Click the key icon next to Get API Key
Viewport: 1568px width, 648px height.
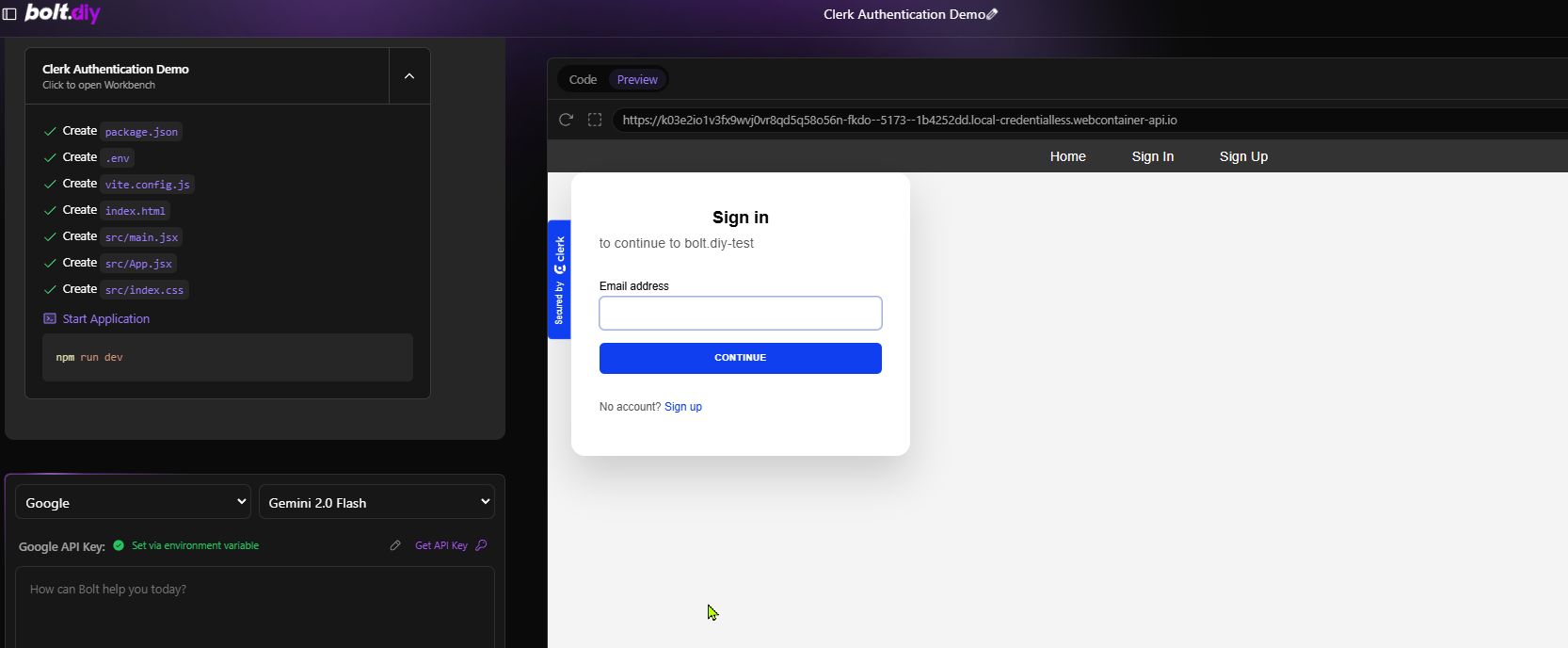pyautogui.click(x=482, y=545)
